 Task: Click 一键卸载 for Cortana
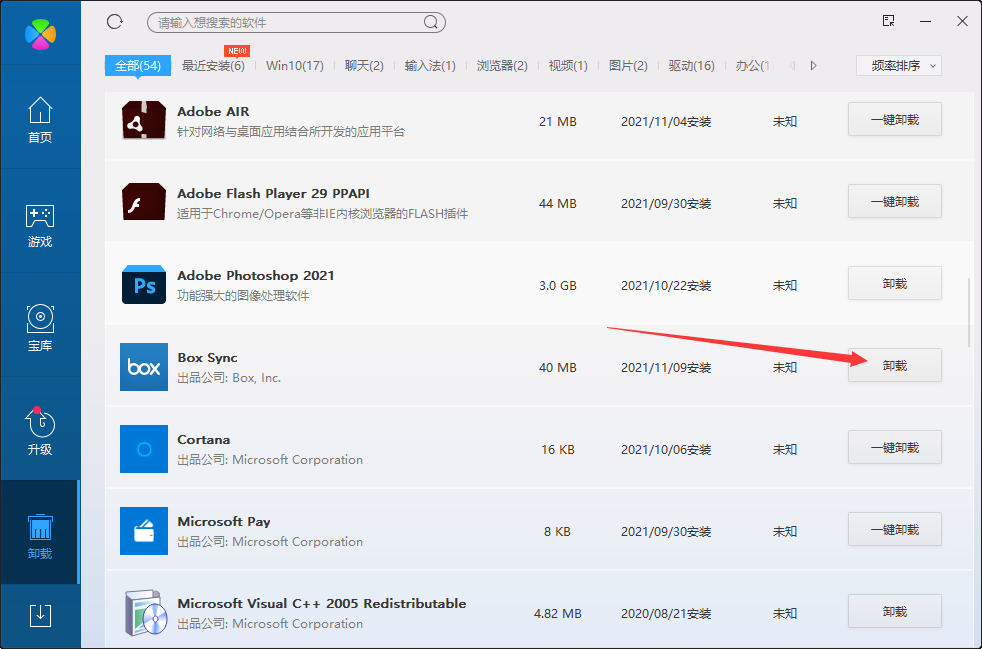pos(895,447)
